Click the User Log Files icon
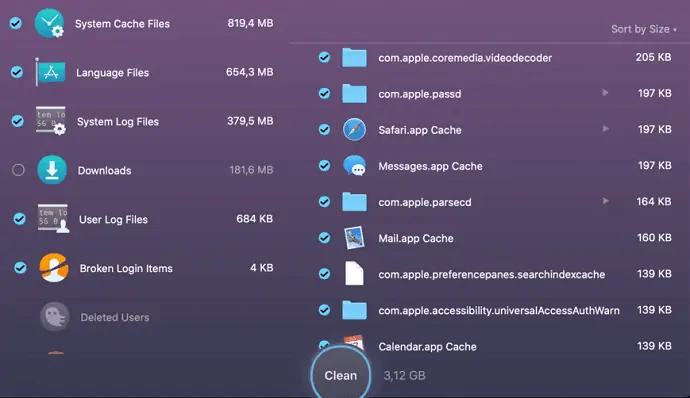Viewport: 690px width, 398px height. 53,219
